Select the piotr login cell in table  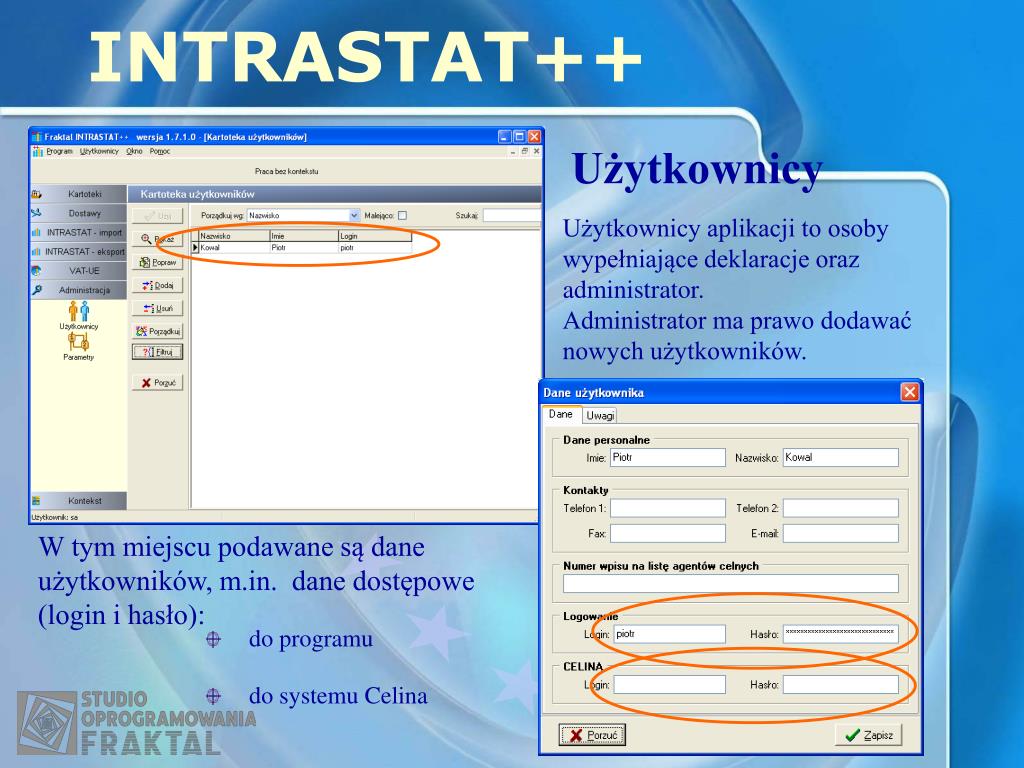[x=375, y=248]
